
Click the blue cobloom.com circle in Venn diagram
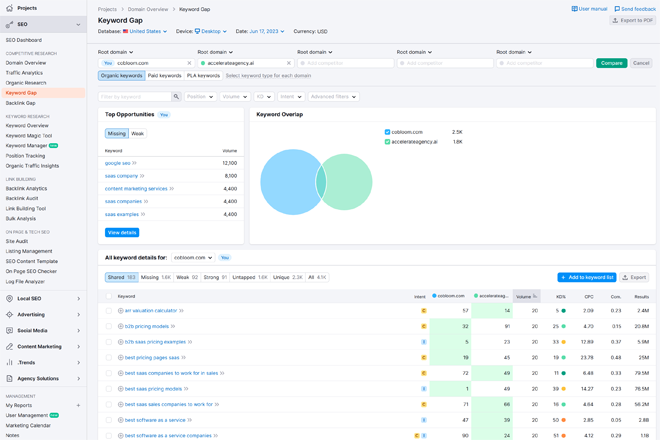coord(286,182)
